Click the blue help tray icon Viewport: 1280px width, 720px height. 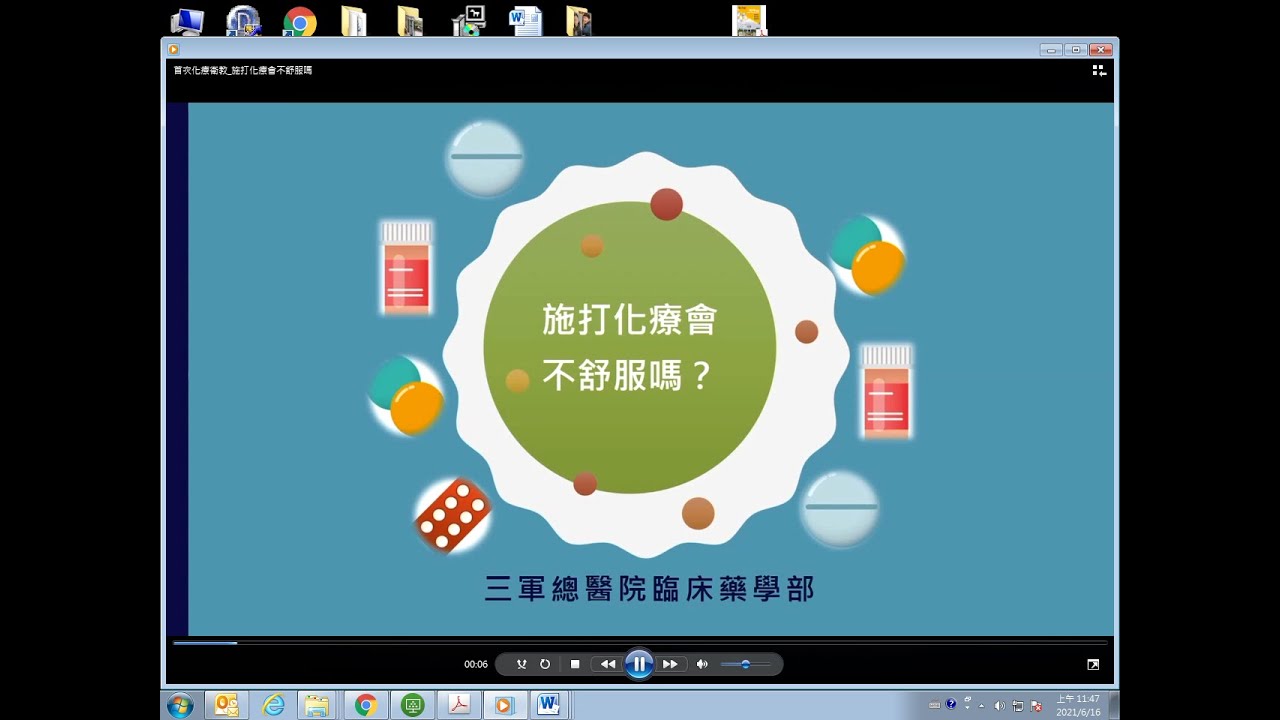click(950, 704)
